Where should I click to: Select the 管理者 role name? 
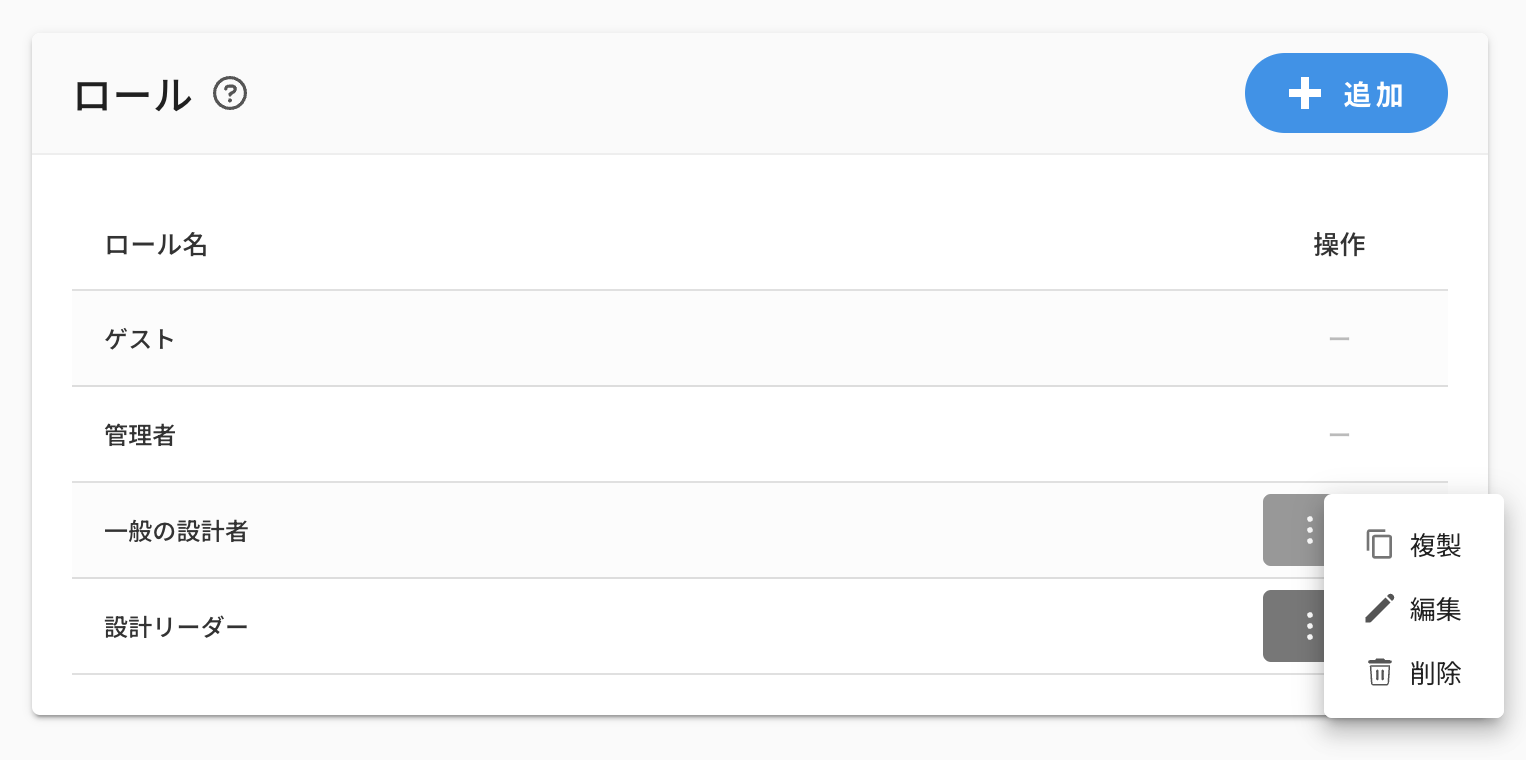tap(140, 435)
